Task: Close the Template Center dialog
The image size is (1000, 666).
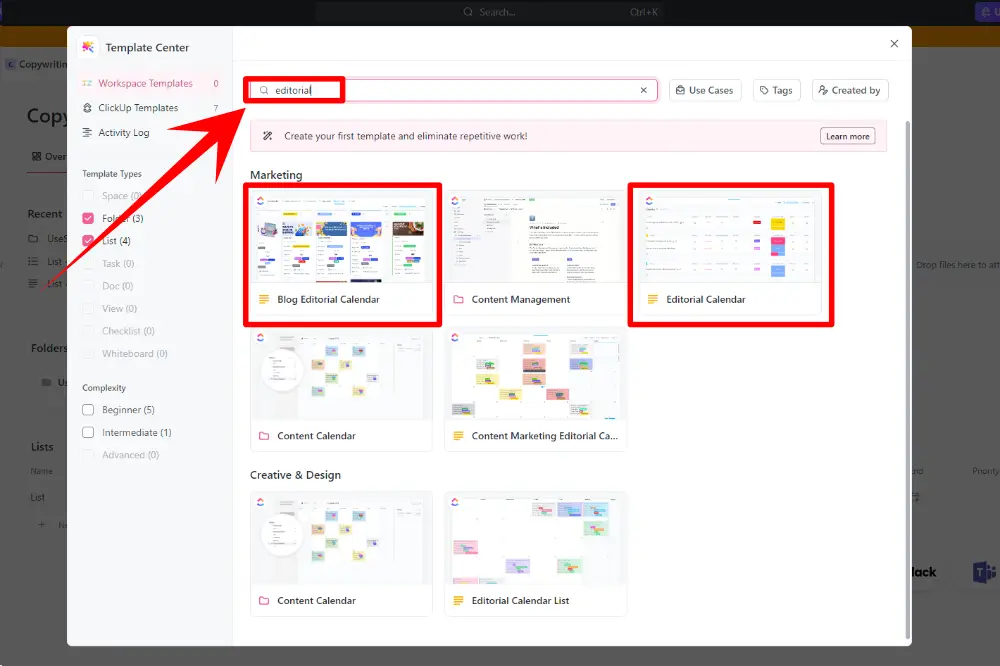Action: (x=893, y=43)
